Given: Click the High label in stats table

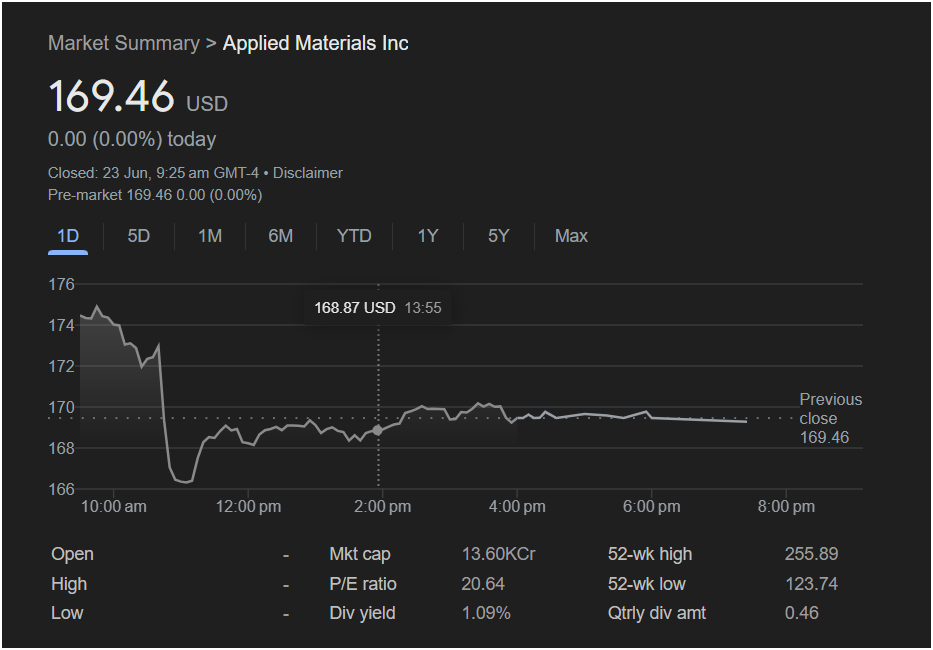Looking at the screenshot, I should pyautogui.click(x=69, y=584).
